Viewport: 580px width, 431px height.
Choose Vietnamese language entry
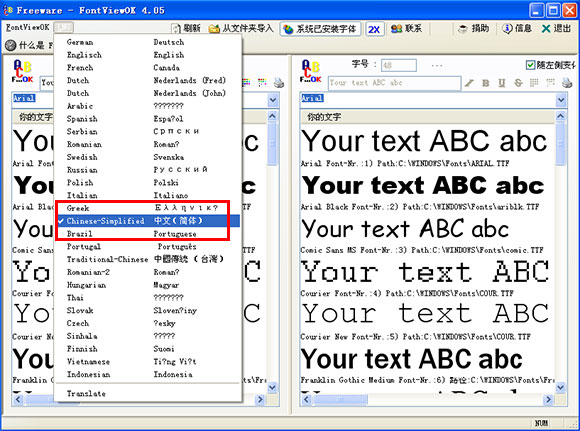[148, 361]
